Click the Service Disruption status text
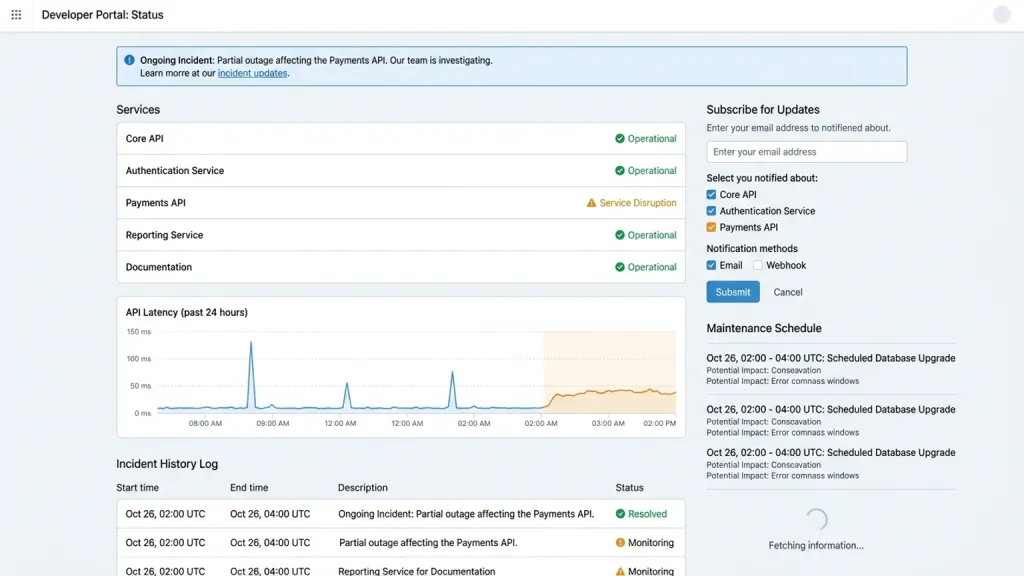Image resolution: width=1024 pixels, height=576 pixels. [x=638, y=202]
